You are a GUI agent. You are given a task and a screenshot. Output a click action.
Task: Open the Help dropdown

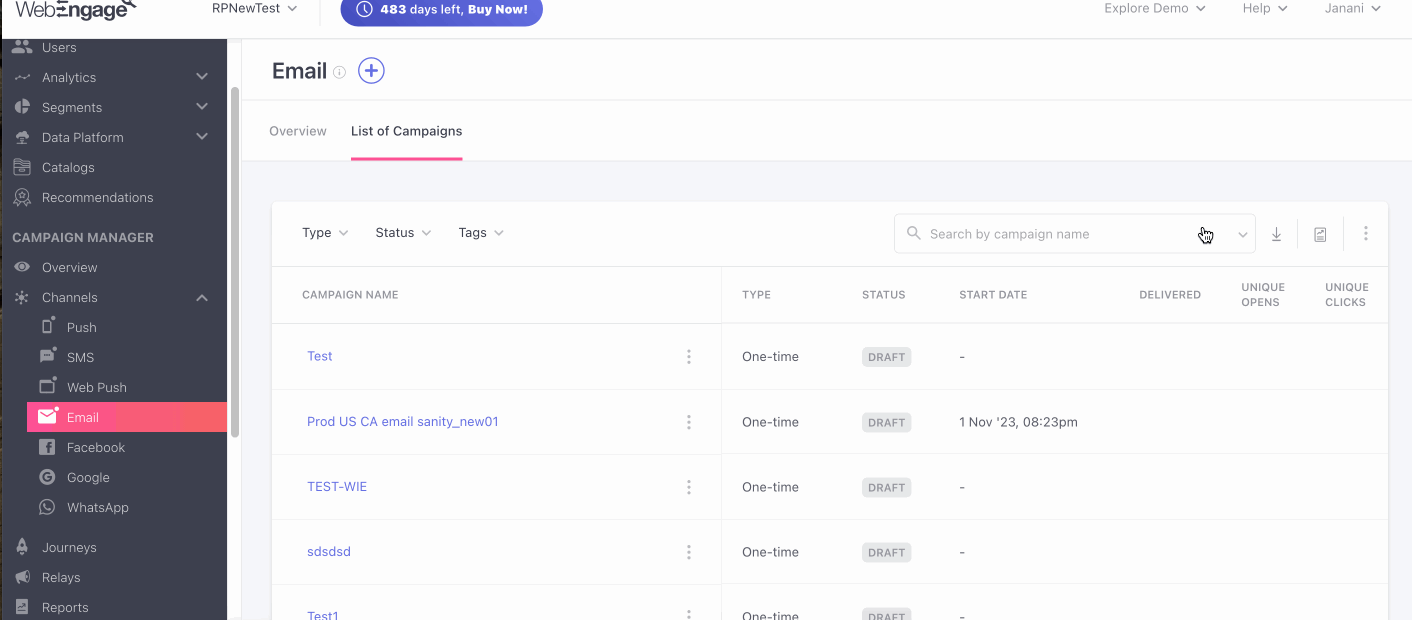[1265, 8]
